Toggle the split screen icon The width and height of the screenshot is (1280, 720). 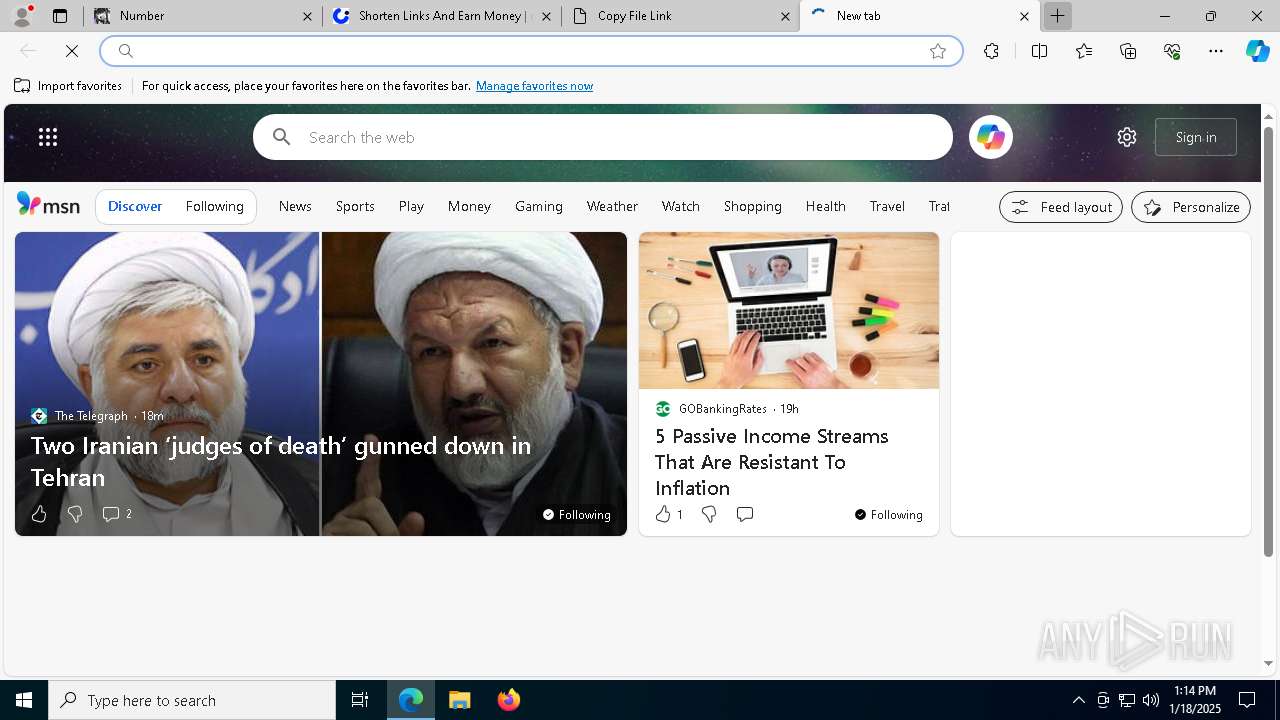click(1039, 51)
